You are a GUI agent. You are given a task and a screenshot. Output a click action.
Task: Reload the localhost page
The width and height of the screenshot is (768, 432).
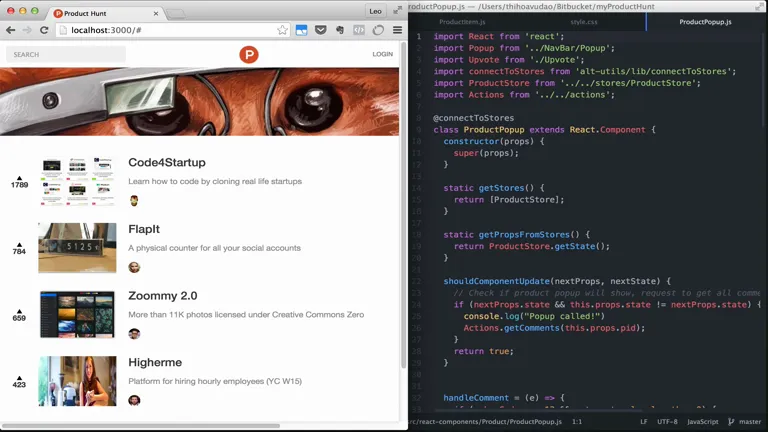click(x=44, y=30)
